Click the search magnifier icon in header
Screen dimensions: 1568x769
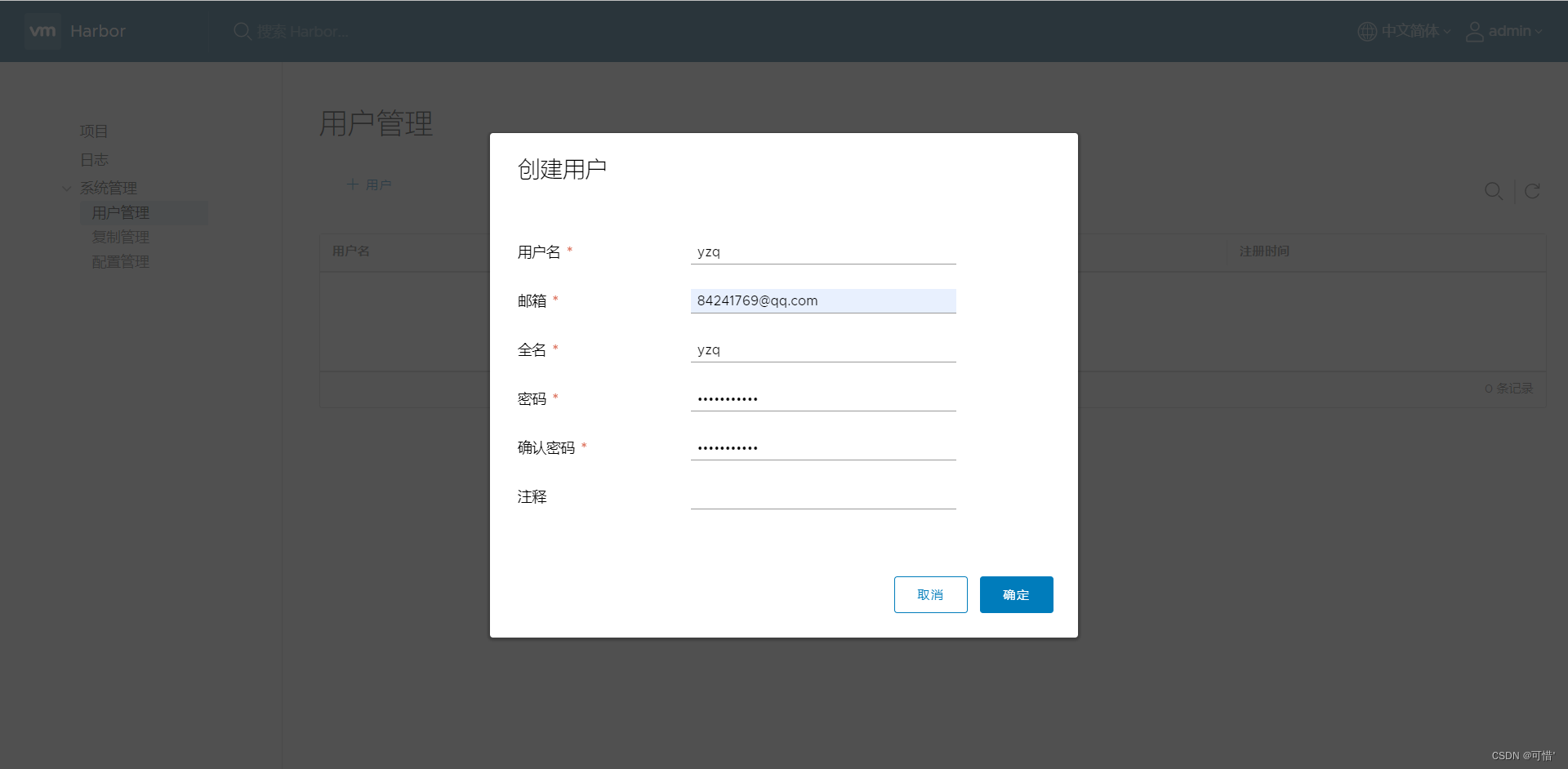point(243,31)
